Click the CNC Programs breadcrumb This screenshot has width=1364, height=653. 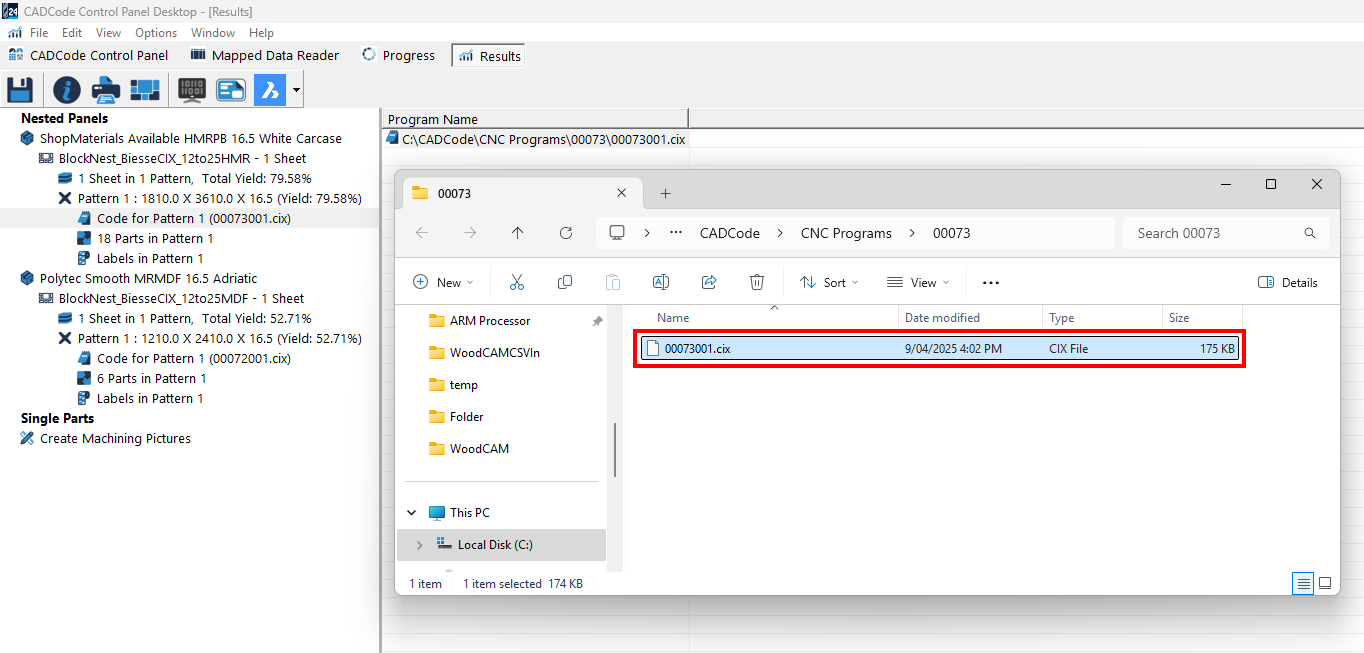[846, 233]
